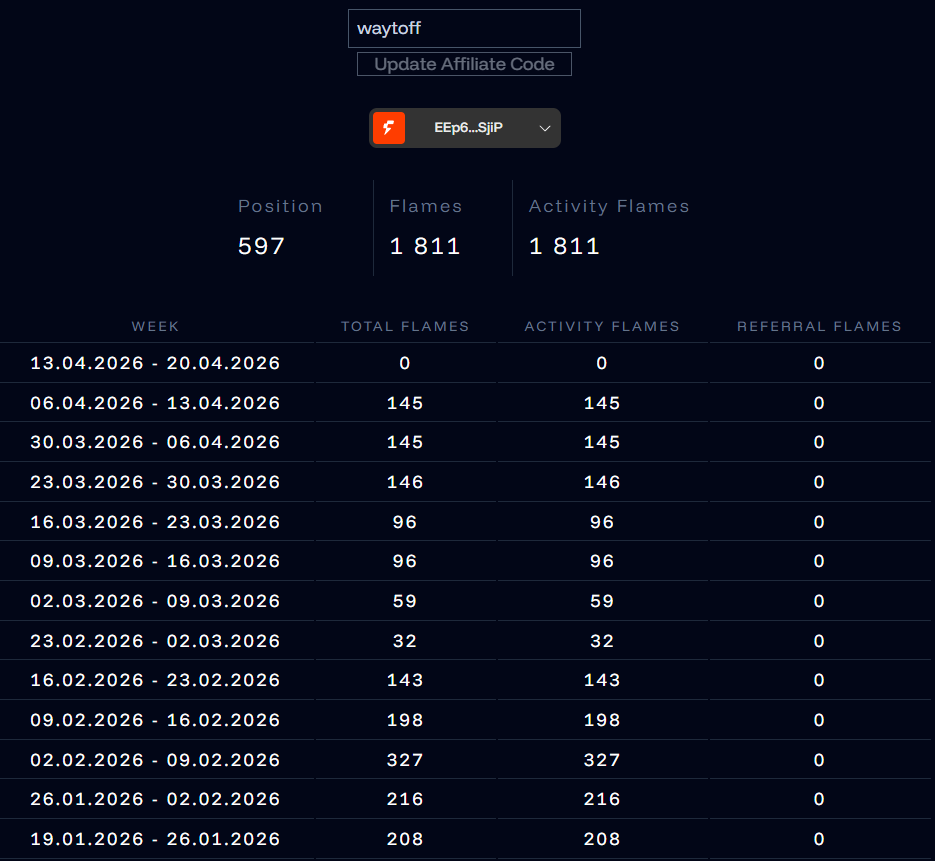This screenshot has width=935, height=861.
Task: Click activity flames value 327
Action: pos(602,760)
